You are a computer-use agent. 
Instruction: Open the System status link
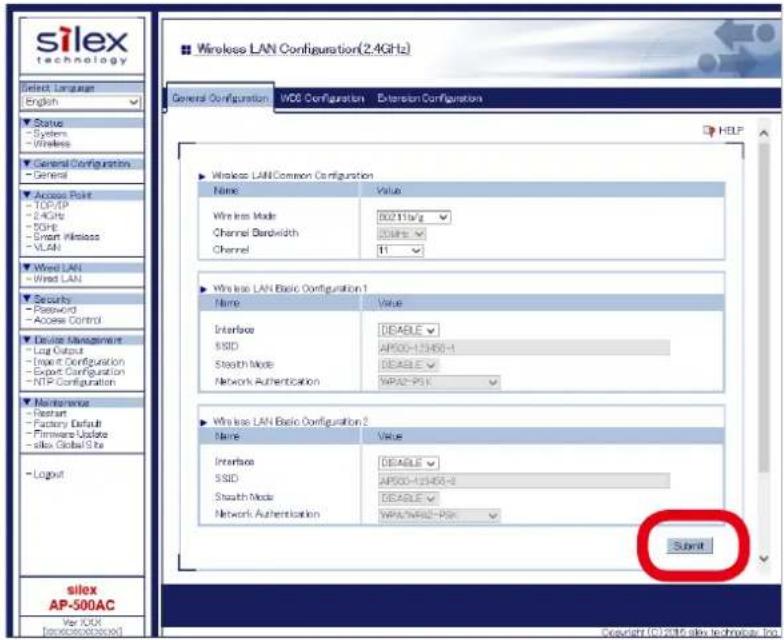[x=50, y=134]
